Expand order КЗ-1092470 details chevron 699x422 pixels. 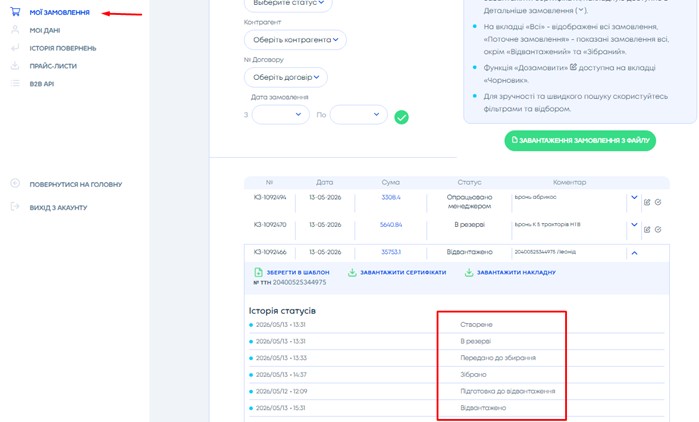pos(634,225)
